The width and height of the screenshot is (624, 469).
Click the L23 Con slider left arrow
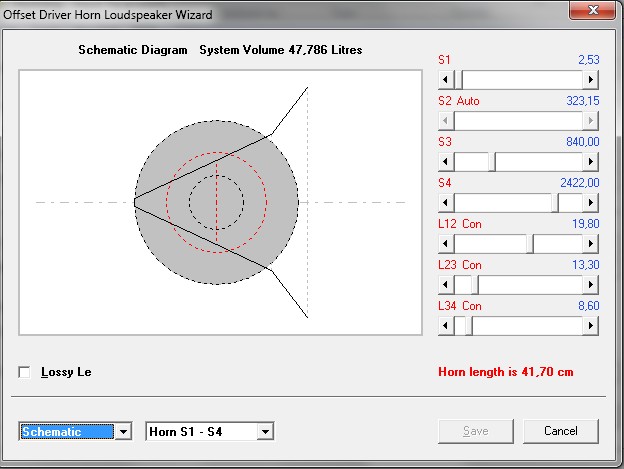[x=446, y=285]
